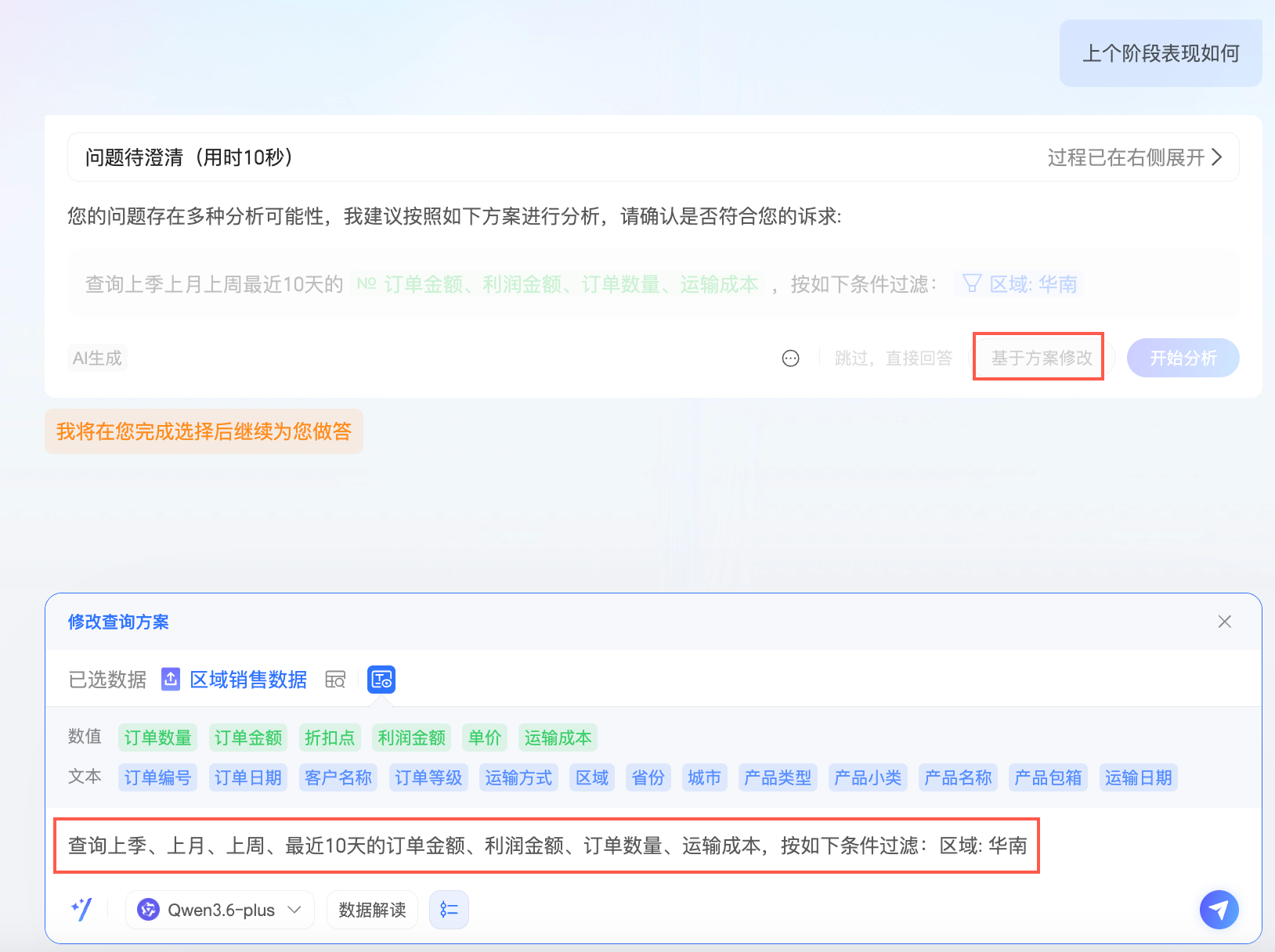Screen dimensions: 1275x952
Task: Select the 产品名称 field tag
Action: pyautogui.click(x=958, y=777)
